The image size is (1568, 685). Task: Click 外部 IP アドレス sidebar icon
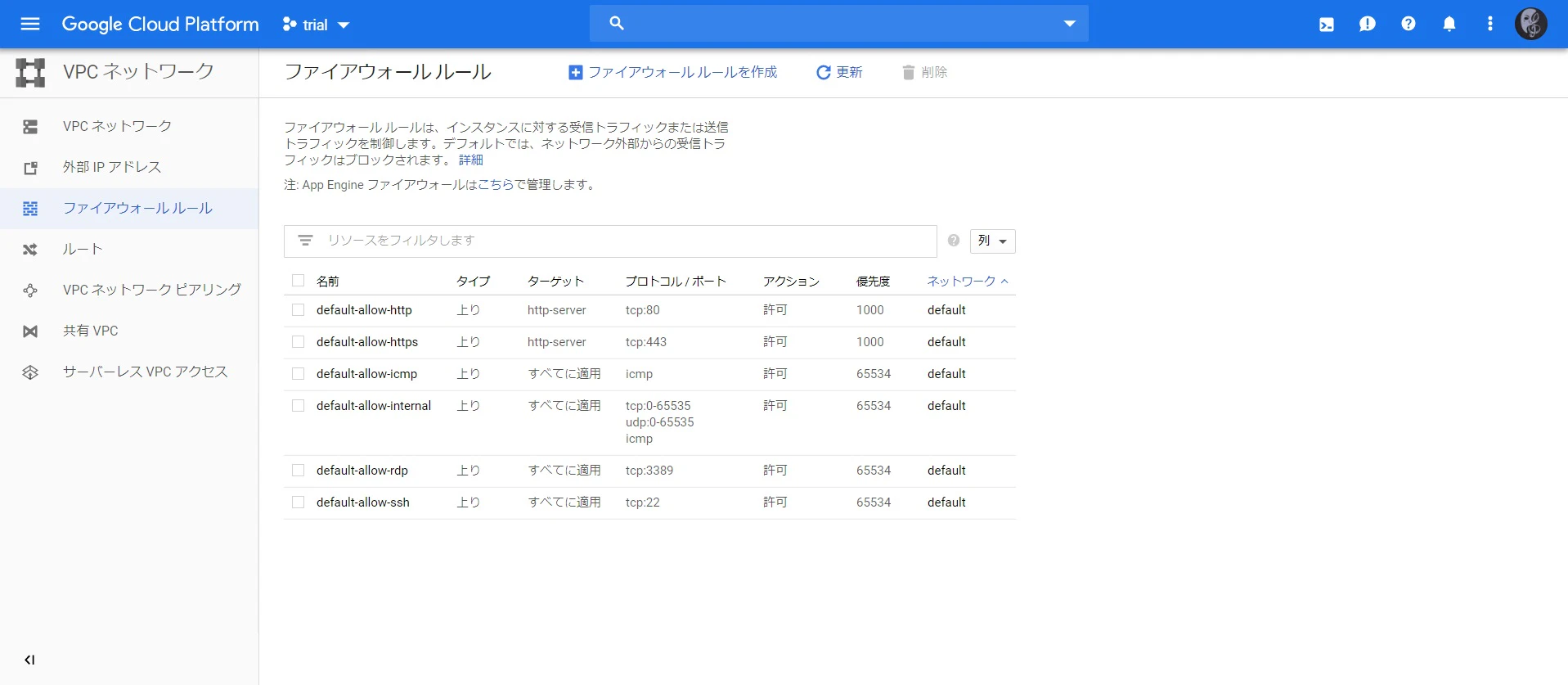30,168
